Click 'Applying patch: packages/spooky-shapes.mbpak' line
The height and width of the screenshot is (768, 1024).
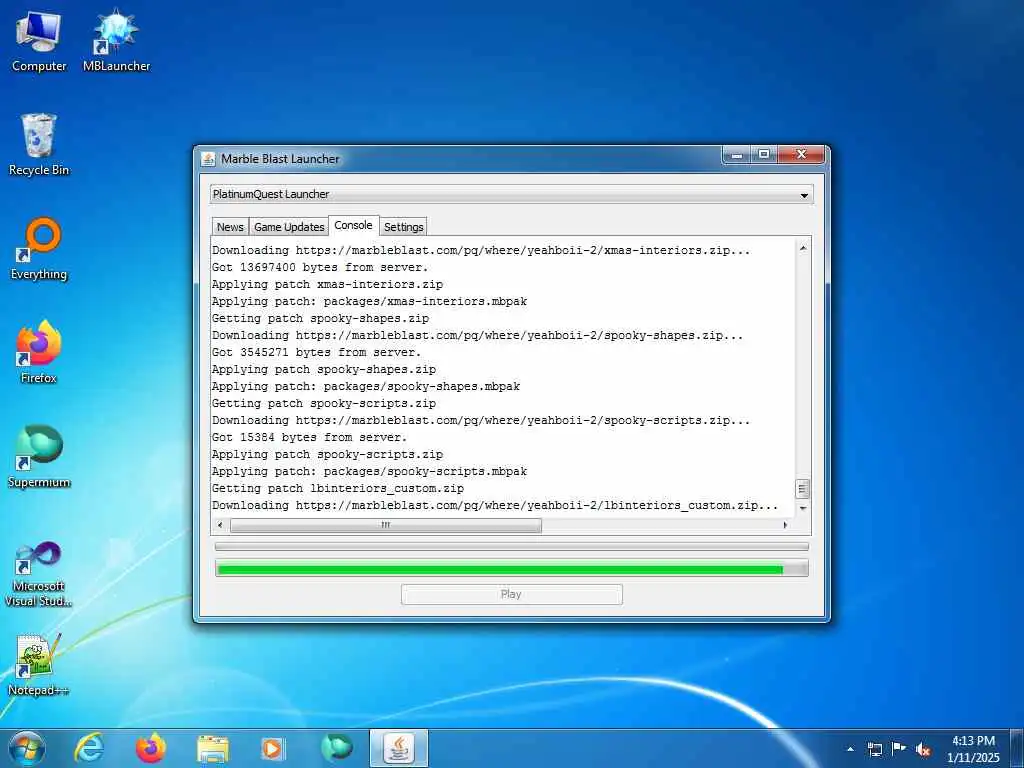coord(366,386)
